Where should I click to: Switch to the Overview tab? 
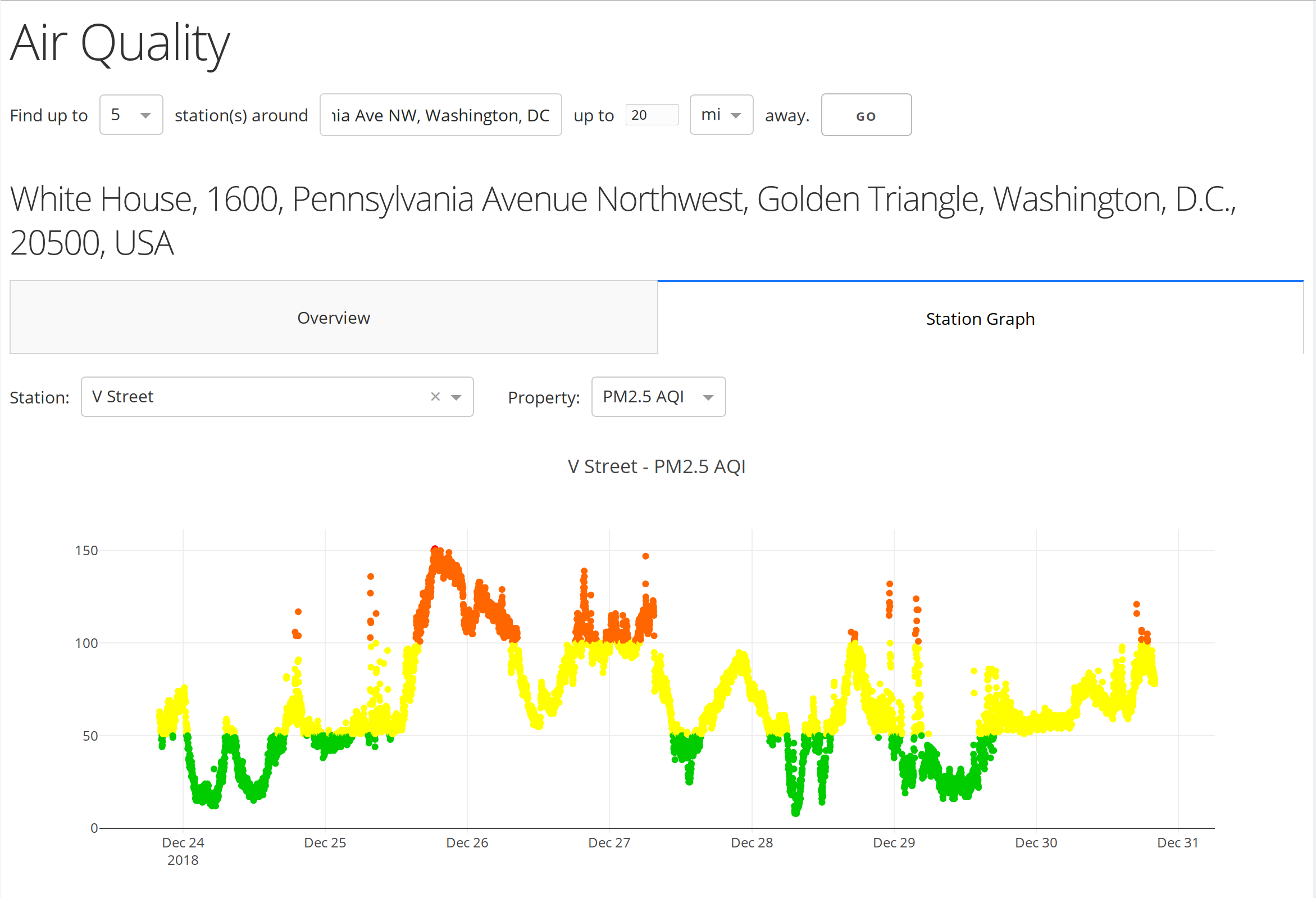334,318
